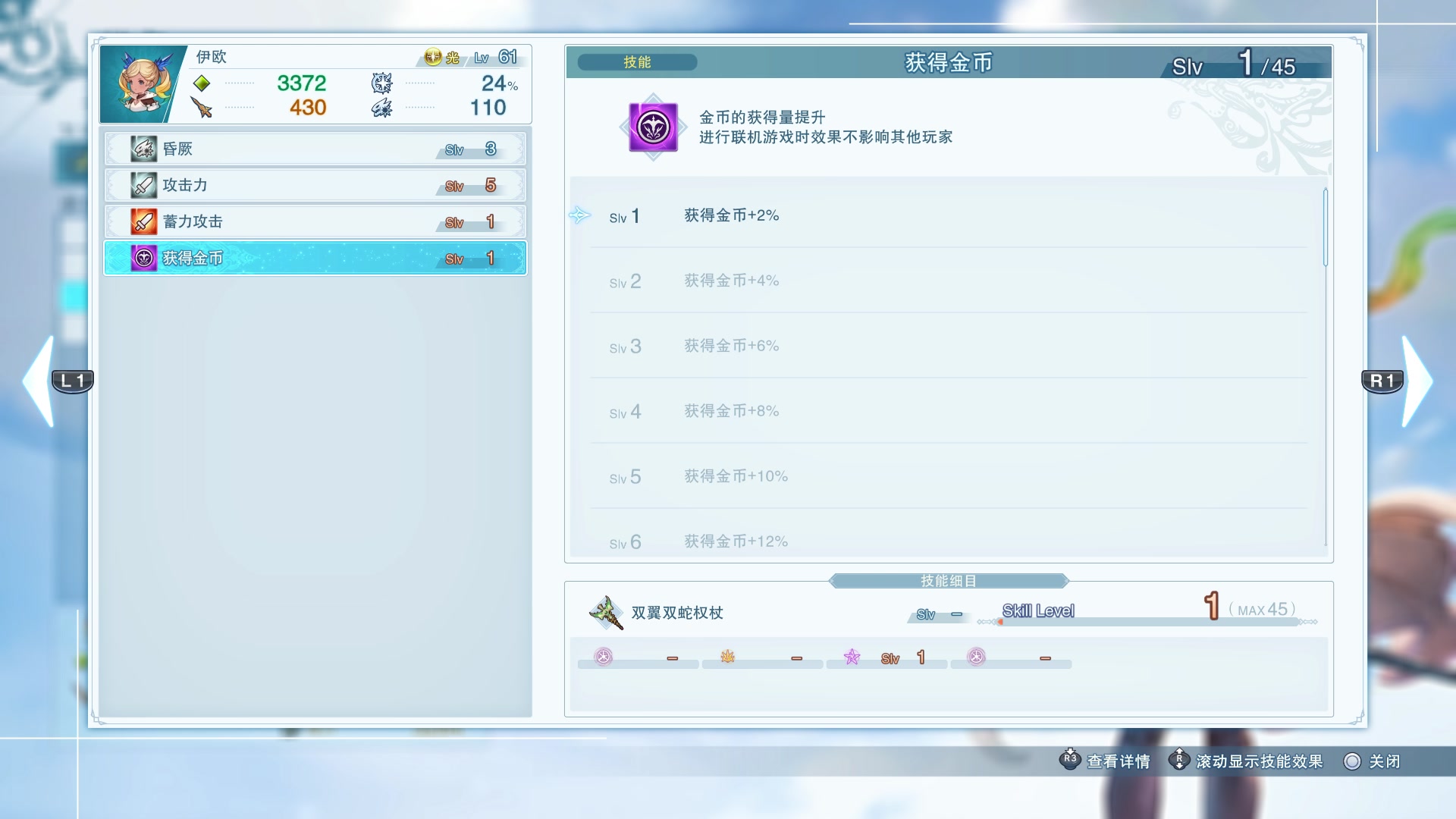Switch to previous character with L1
Image resolution: width=1456 pixels, height=819 pixels.
73,381
